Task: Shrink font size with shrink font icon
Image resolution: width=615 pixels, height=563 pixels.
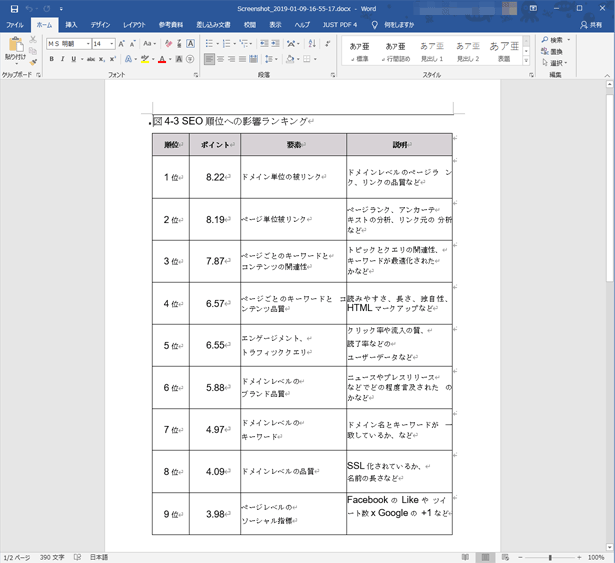Action: coord(133,44)
